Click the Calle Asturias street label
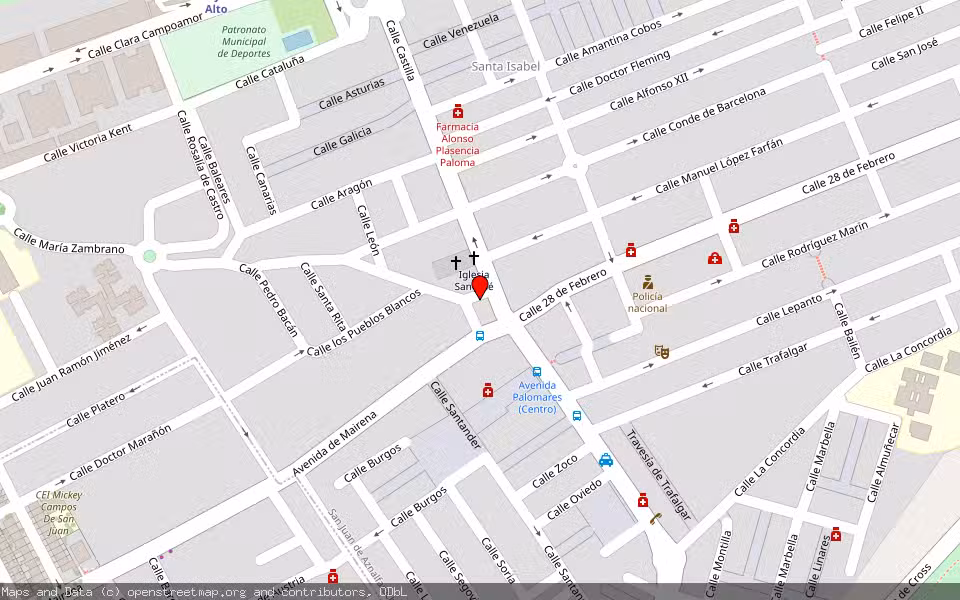 (352, 94)
